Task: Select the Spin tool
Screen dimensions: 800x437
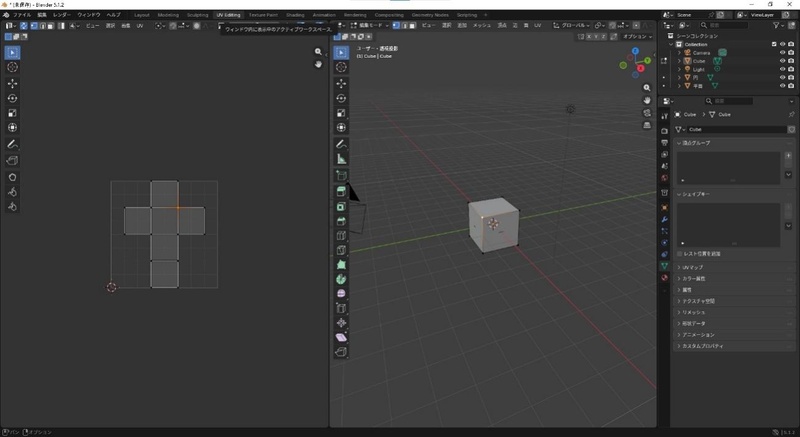Action: pos(341,279)
